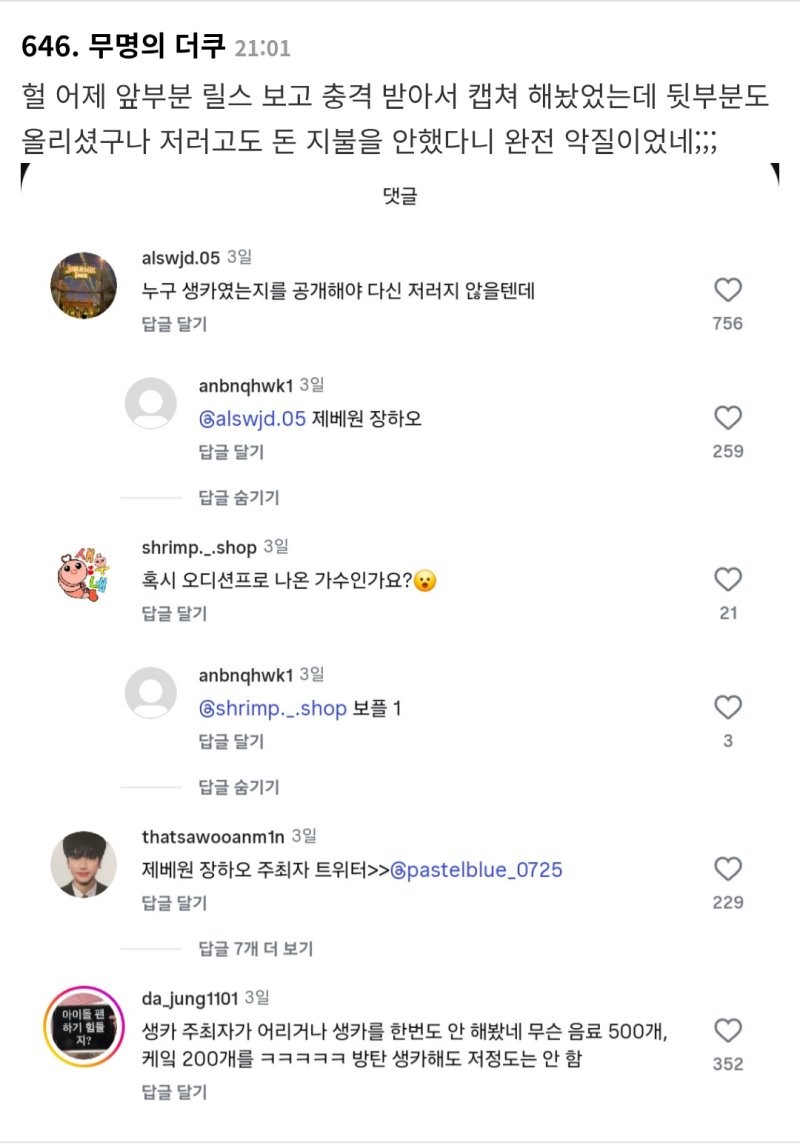The image size is (800, 1148).
Task: Open the 댓글 comments header
Action: pyautogui.click(x=400, y=197)
